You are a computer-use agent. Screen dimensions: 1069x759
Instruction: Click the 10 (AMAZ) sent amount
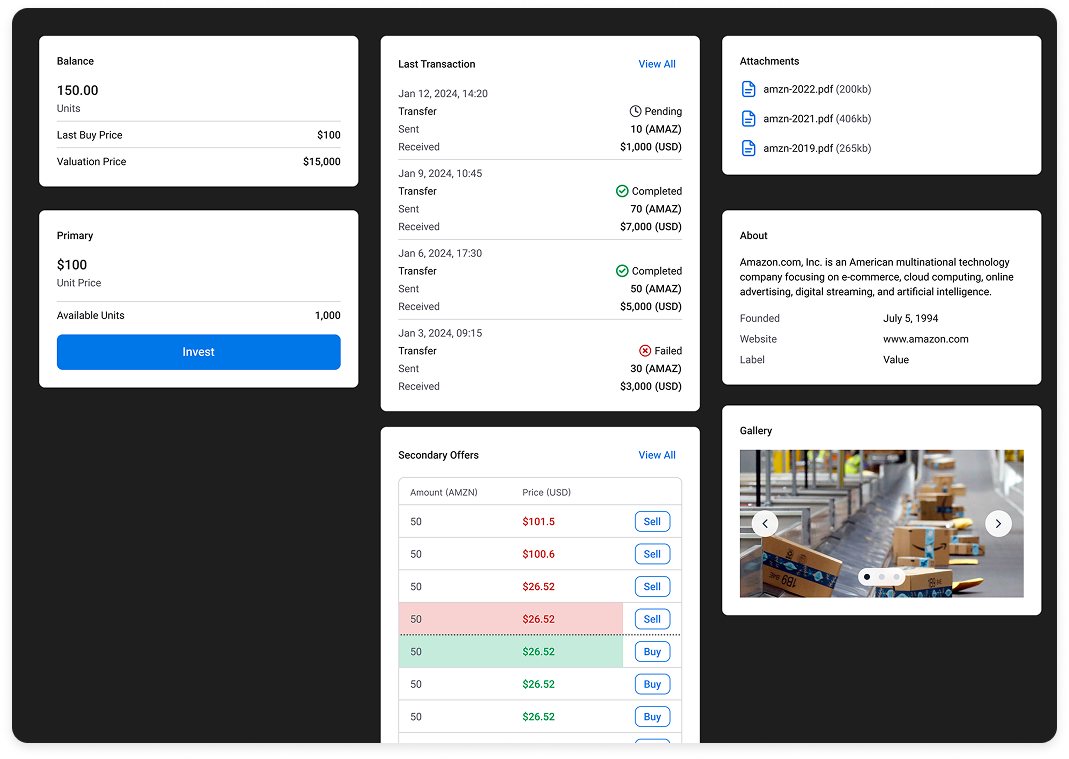(655, 129)
